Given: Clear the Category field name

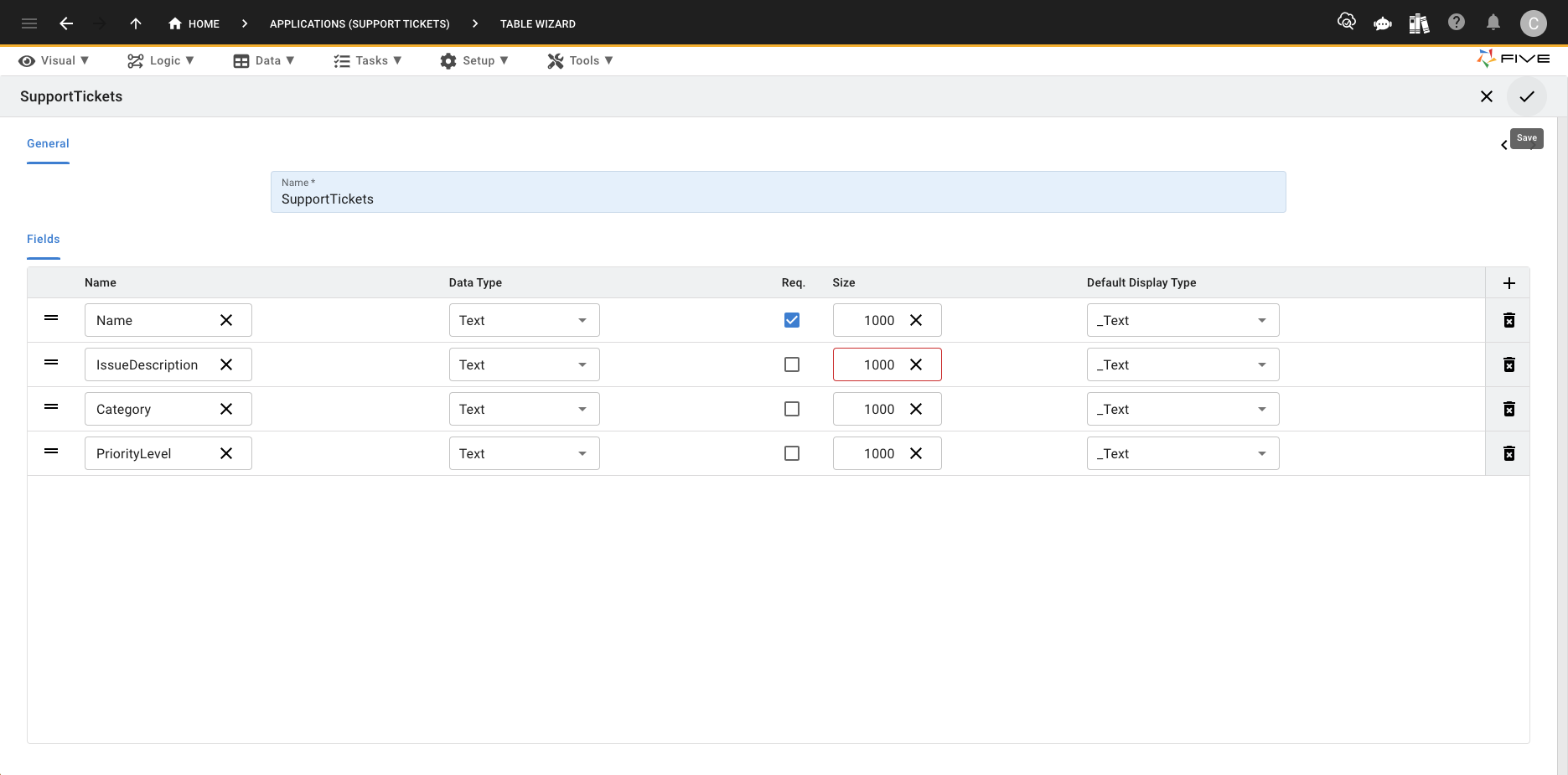Looking at the screenshot, I should pyautogui.click(x=226, y=409).
